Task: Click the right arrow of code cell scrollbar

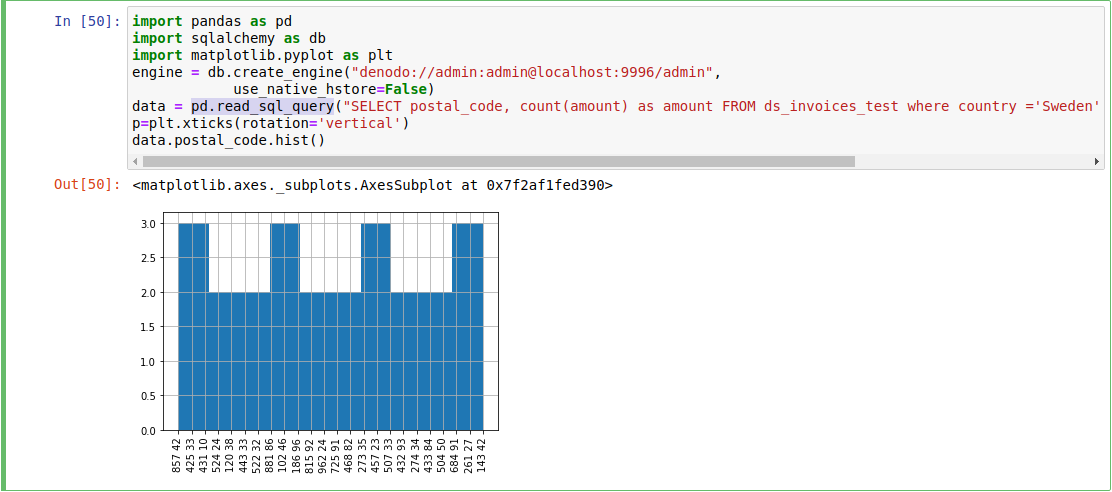Action: point(1098,162)
